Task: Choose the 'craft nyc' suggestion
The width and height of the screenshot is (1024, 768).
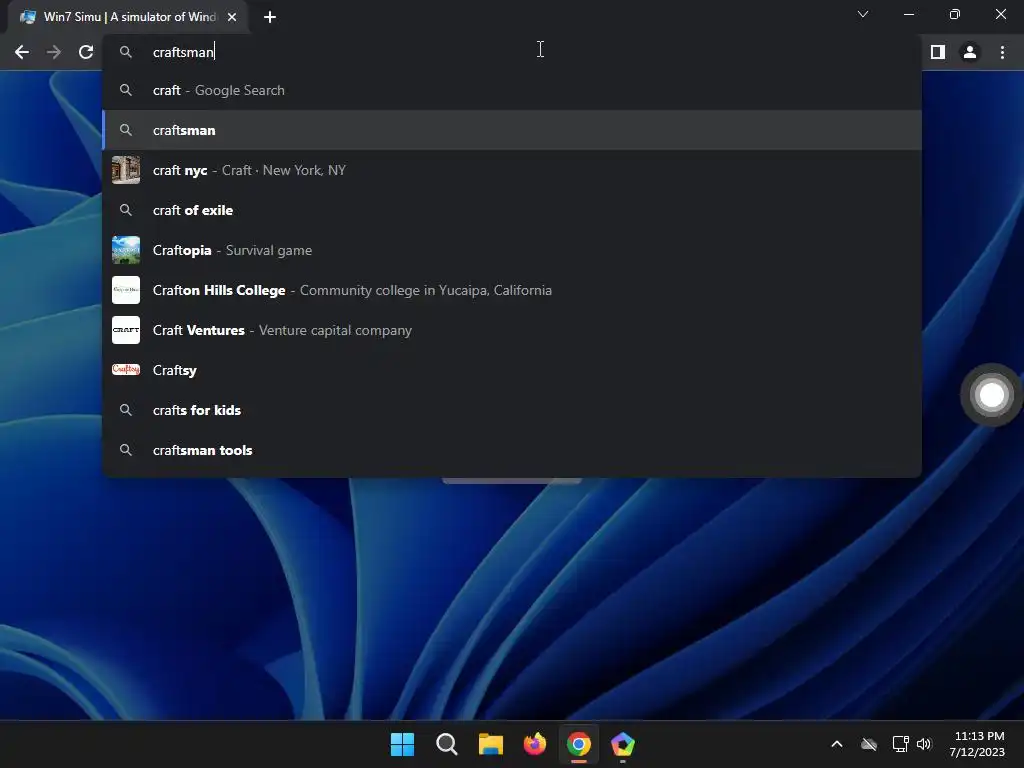Action: click(512, 170)
